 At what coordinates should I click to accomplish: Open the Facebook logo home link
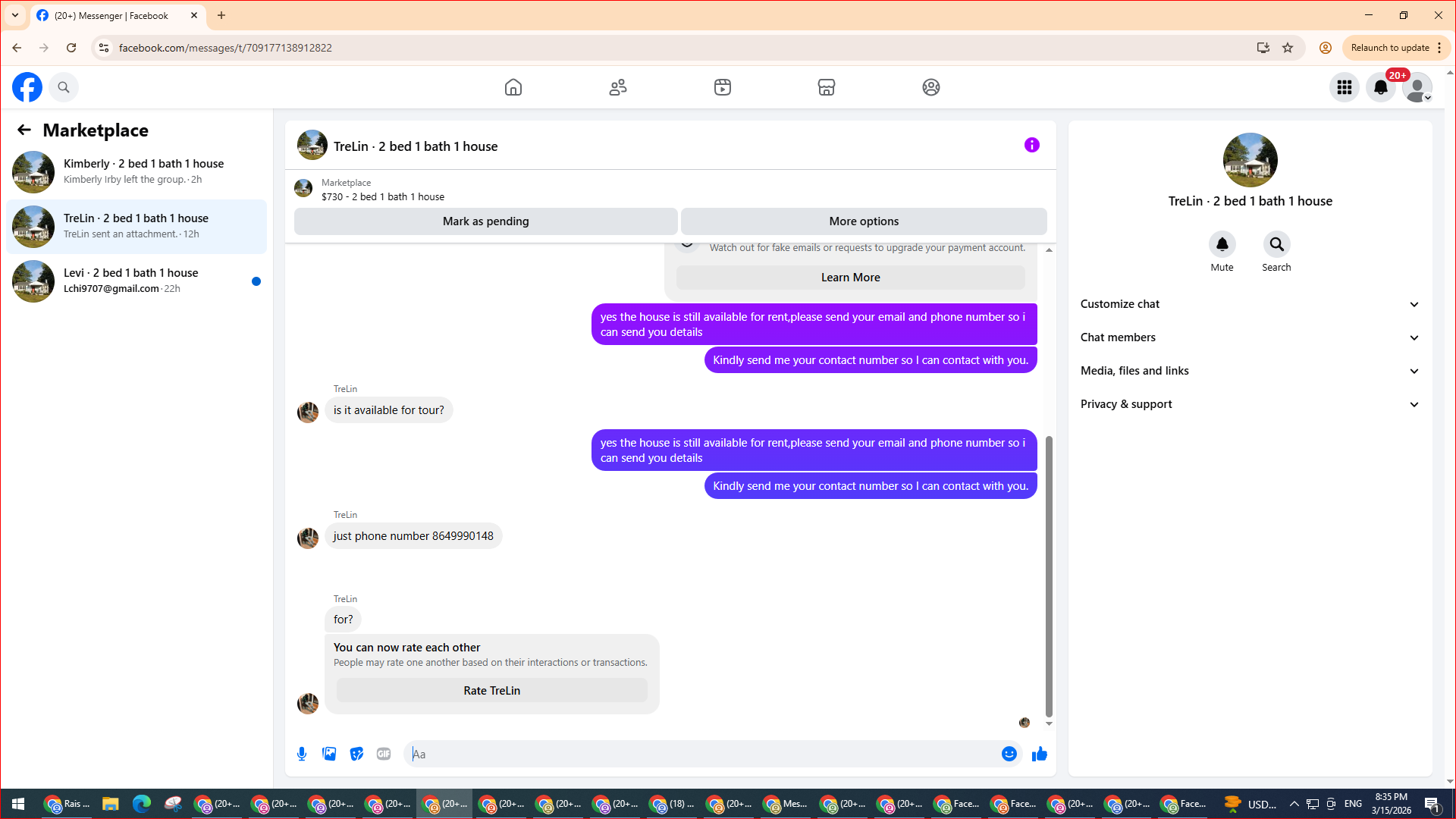pos(27,87)
